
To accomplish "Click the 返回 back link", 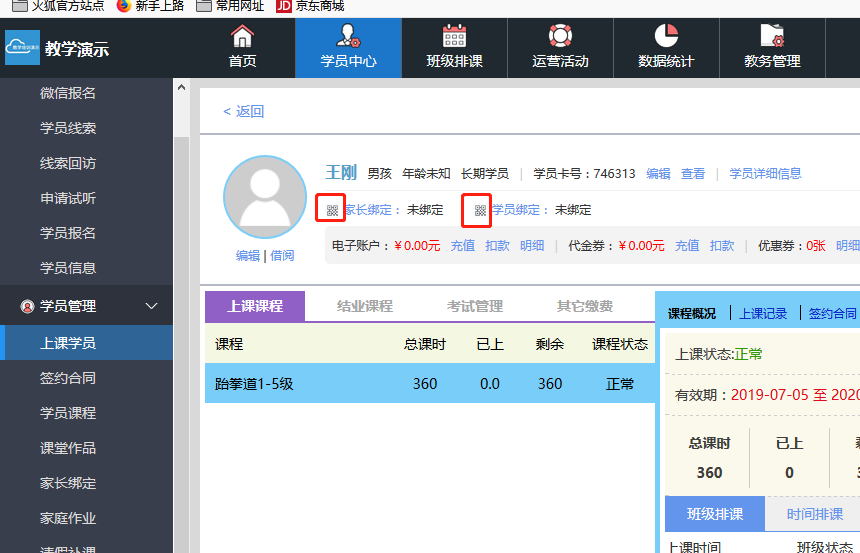I will pyautogui.click(x=244, y=111).
